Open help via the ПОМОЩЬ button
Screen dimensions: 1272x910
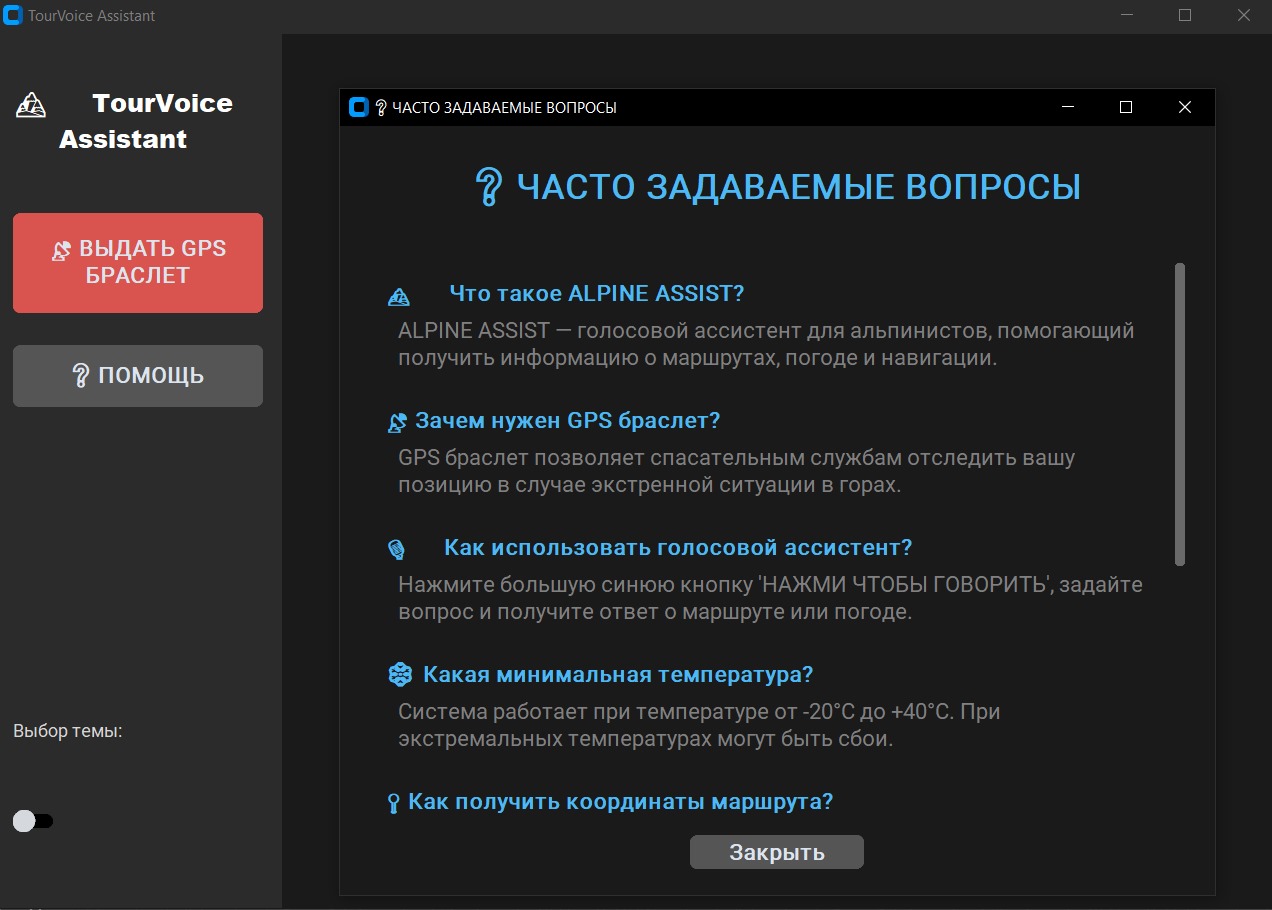[x=137, y=375]
